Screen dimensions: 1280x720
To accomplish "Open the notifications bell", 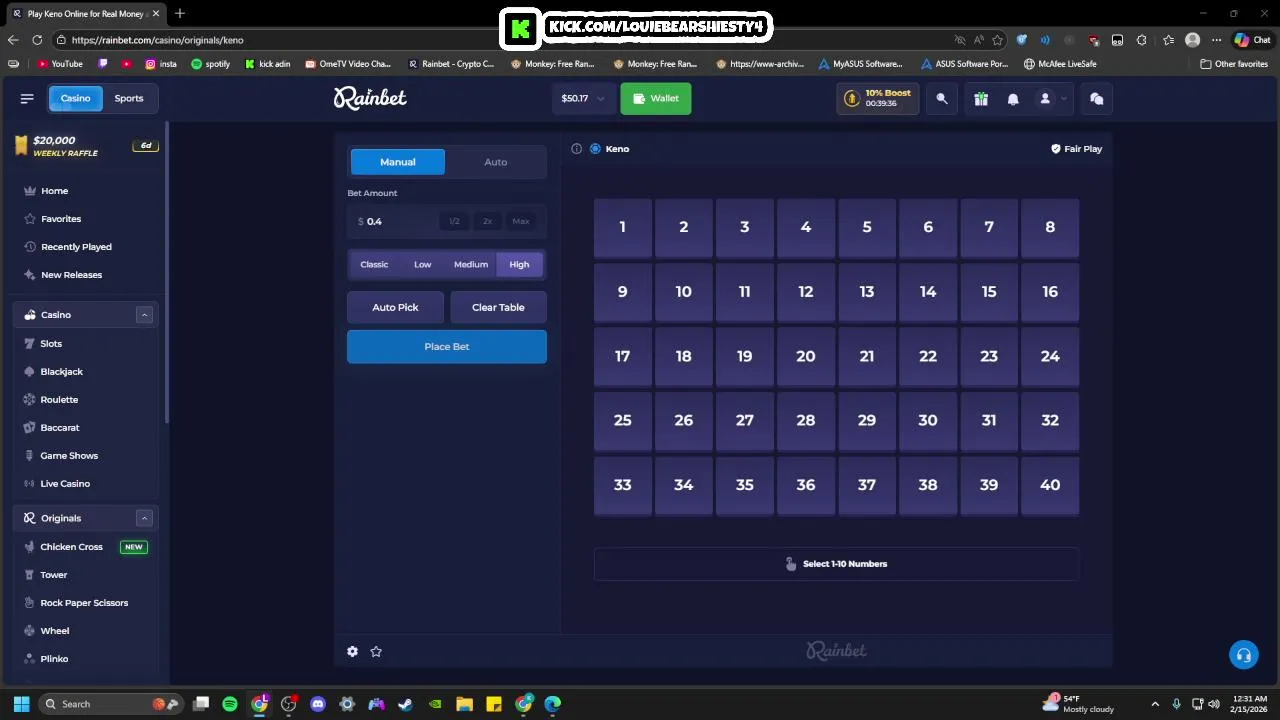I will pos(1013,99).
